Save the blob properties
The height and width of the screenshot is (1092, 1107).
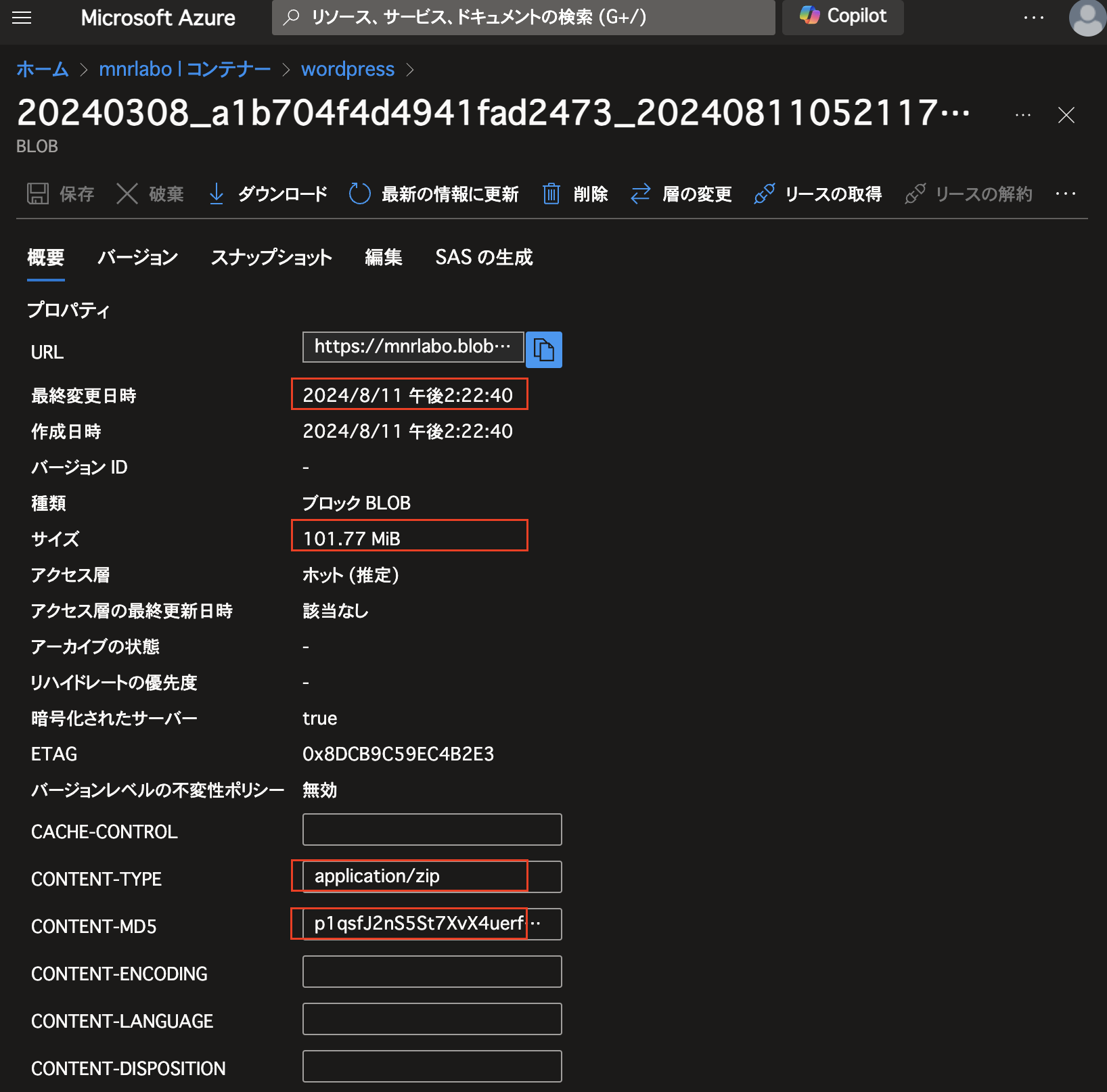click(61, 194)
